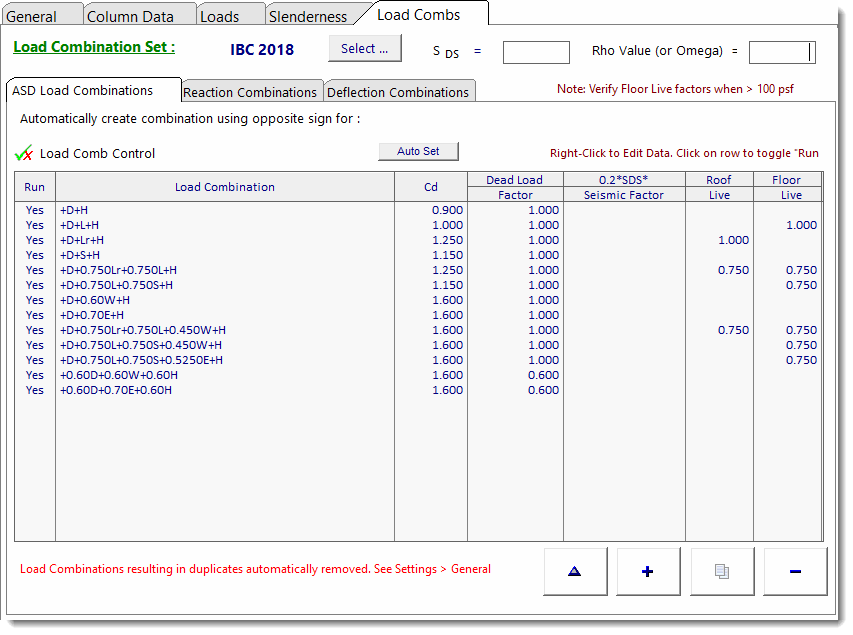Click the Floor Live column header
The width and height of the screenshot is (853, 635).
tap(787, 187)
